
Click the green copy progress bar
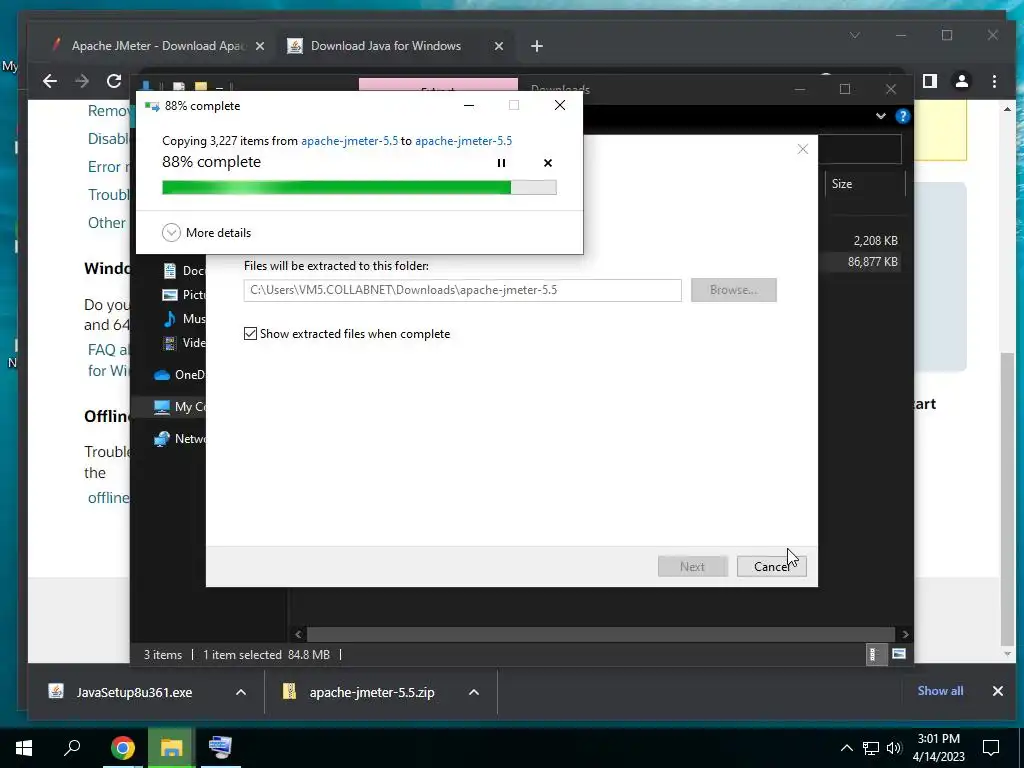click(x=359, y=187)
